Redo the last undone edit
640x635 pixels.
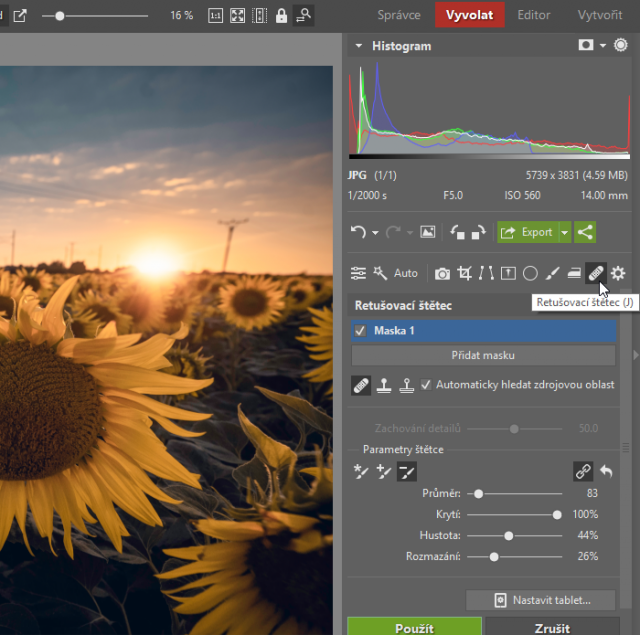tap(393, 232)
